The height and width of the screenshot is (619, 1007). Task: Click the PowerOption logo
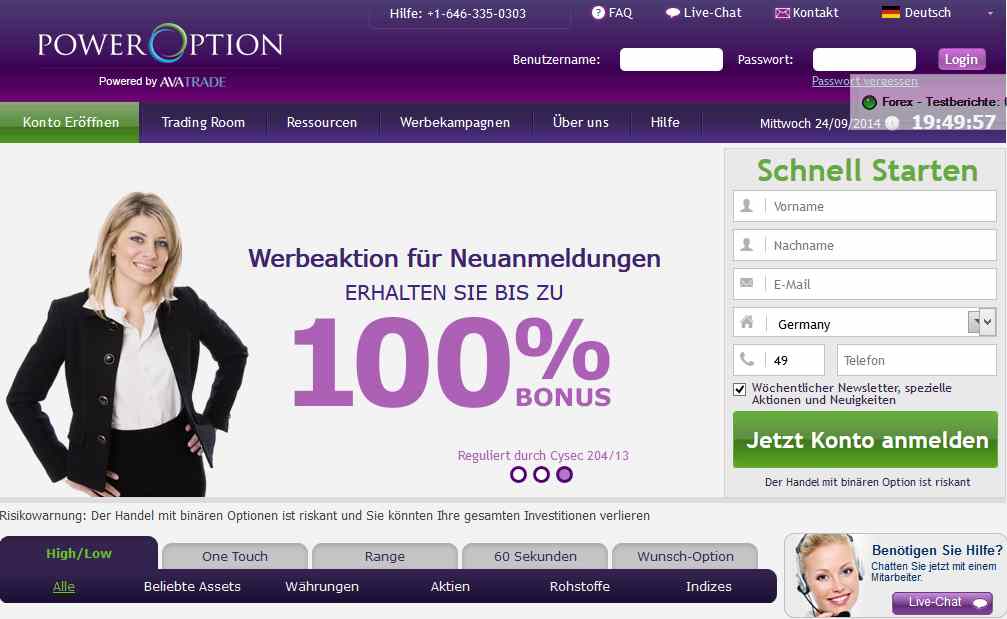[160, 44]
